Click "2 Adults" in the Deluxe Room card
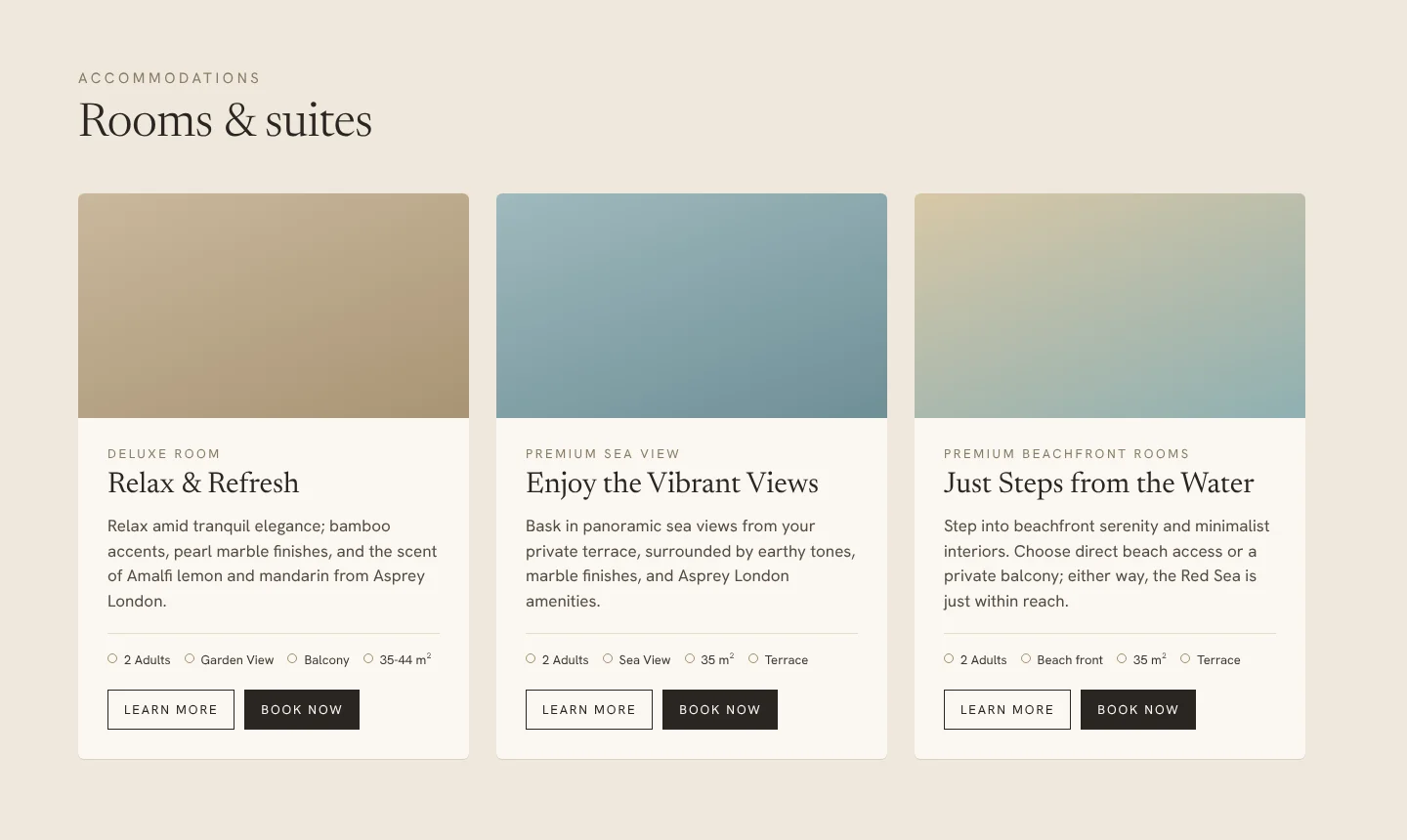 click(147, 660)
